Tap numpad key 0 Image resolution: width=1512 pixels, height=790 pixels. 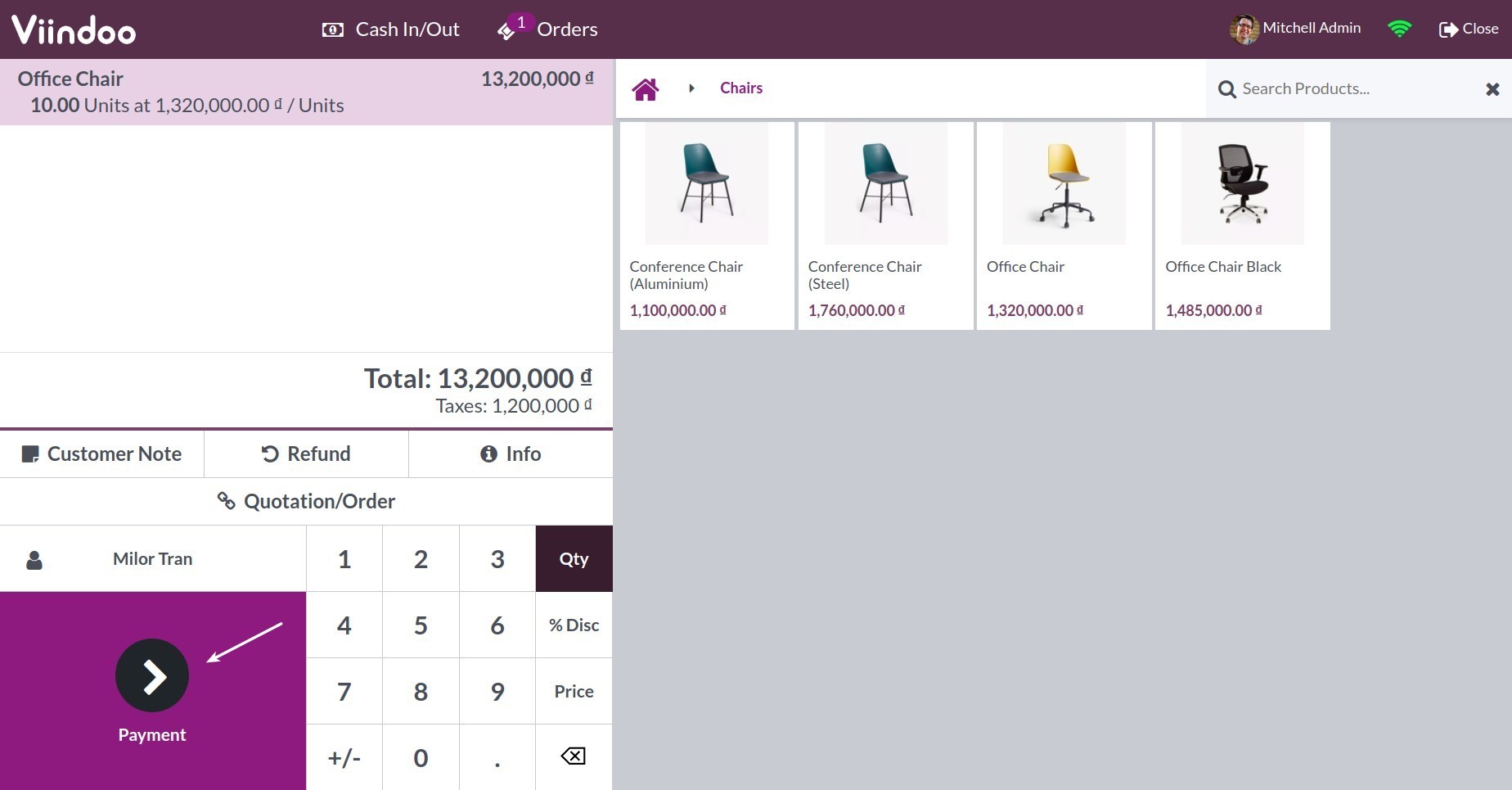coord(421,757)
